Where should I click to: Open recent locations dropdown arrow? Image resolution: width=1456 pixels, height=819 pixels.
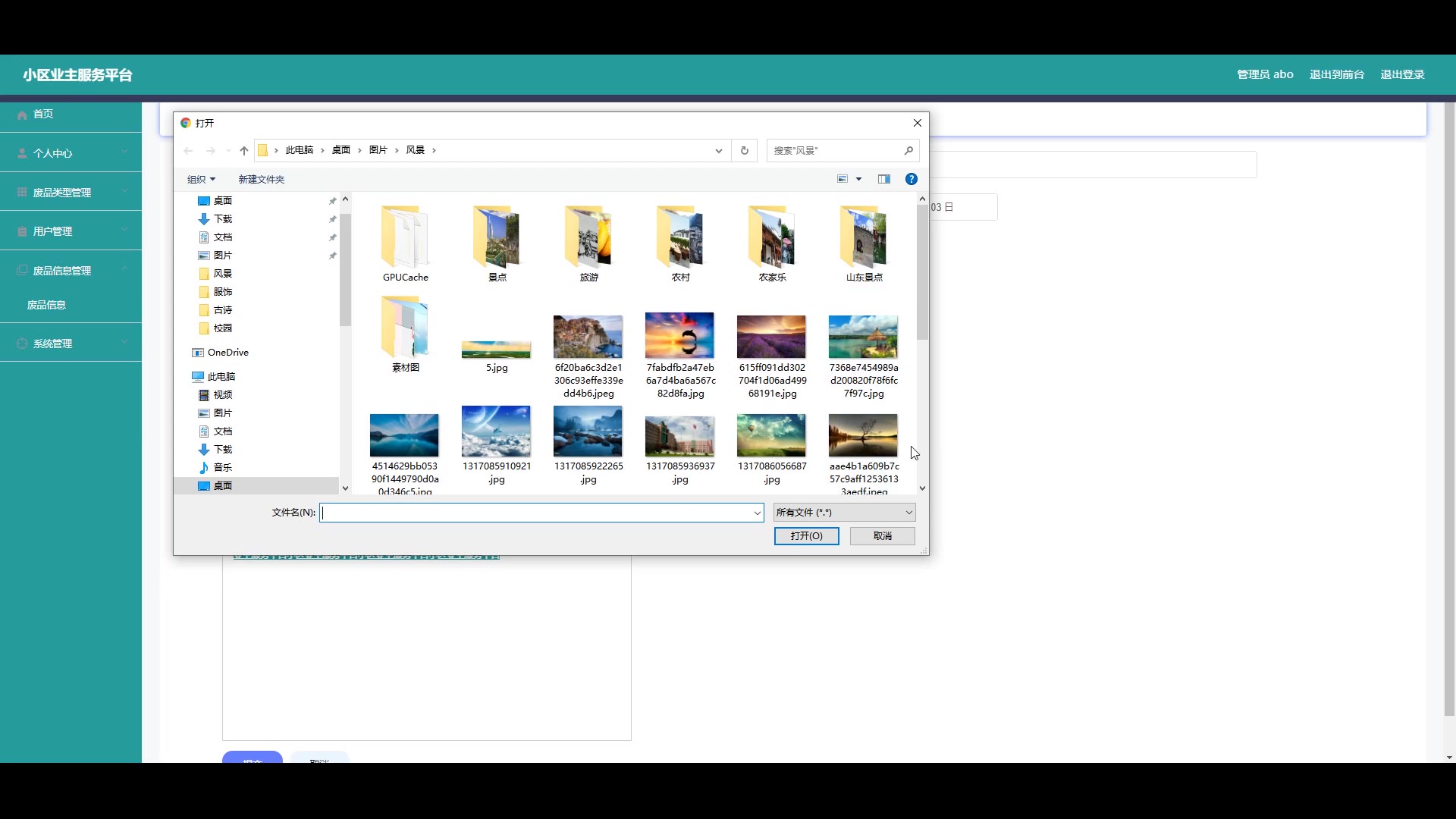(x=228, y=150)
